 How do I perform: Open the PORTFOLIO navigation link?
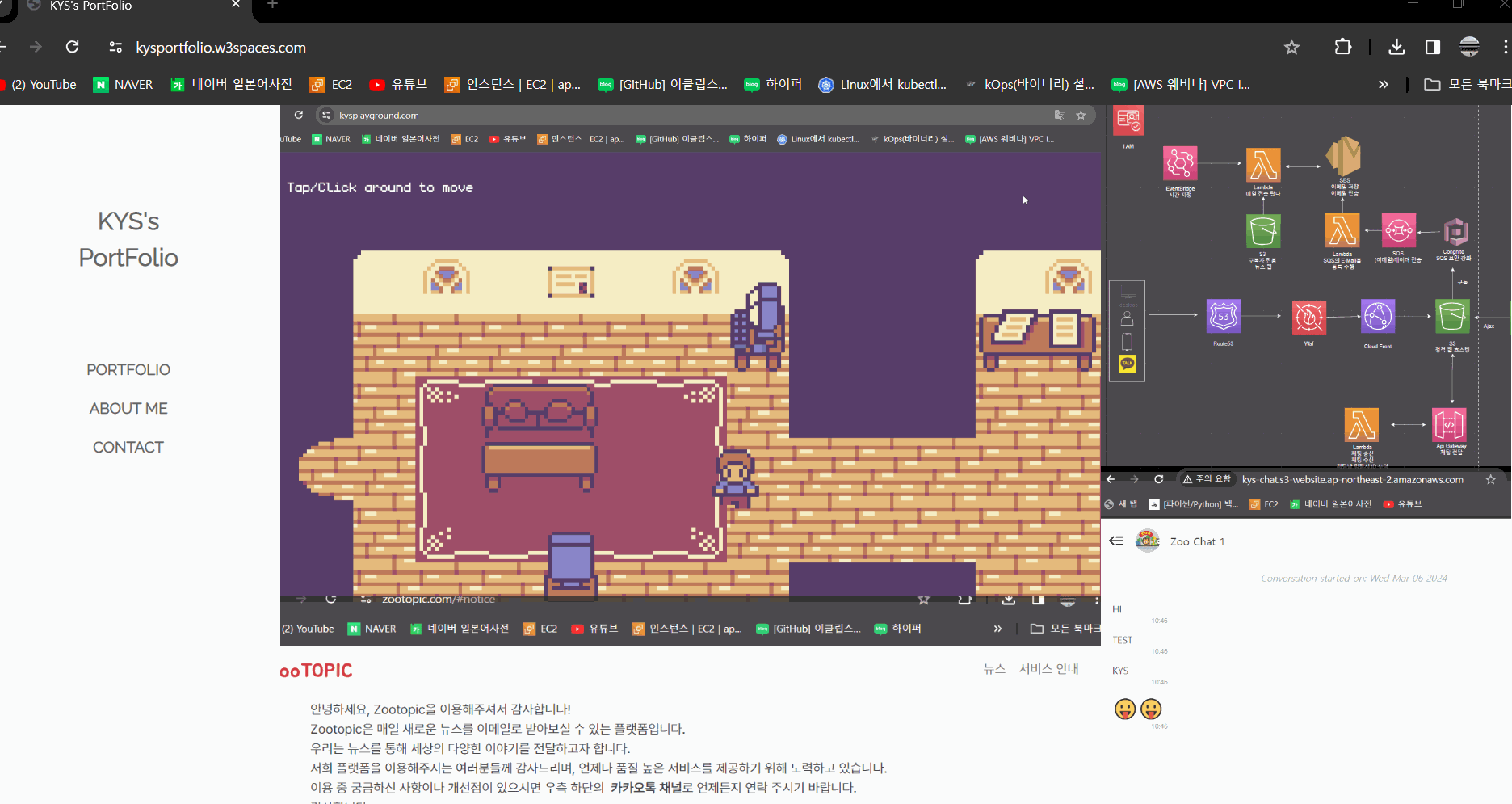point(128,369)
